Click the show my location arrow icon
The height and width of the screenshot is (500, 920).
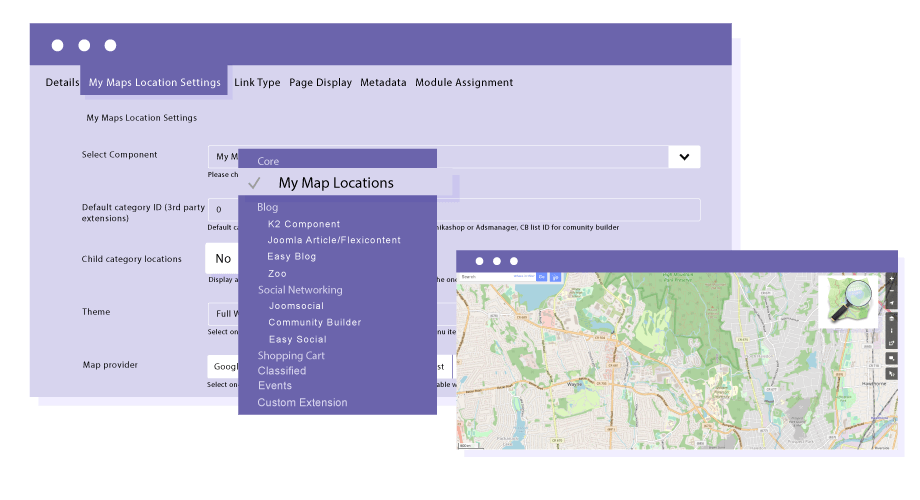891,303
